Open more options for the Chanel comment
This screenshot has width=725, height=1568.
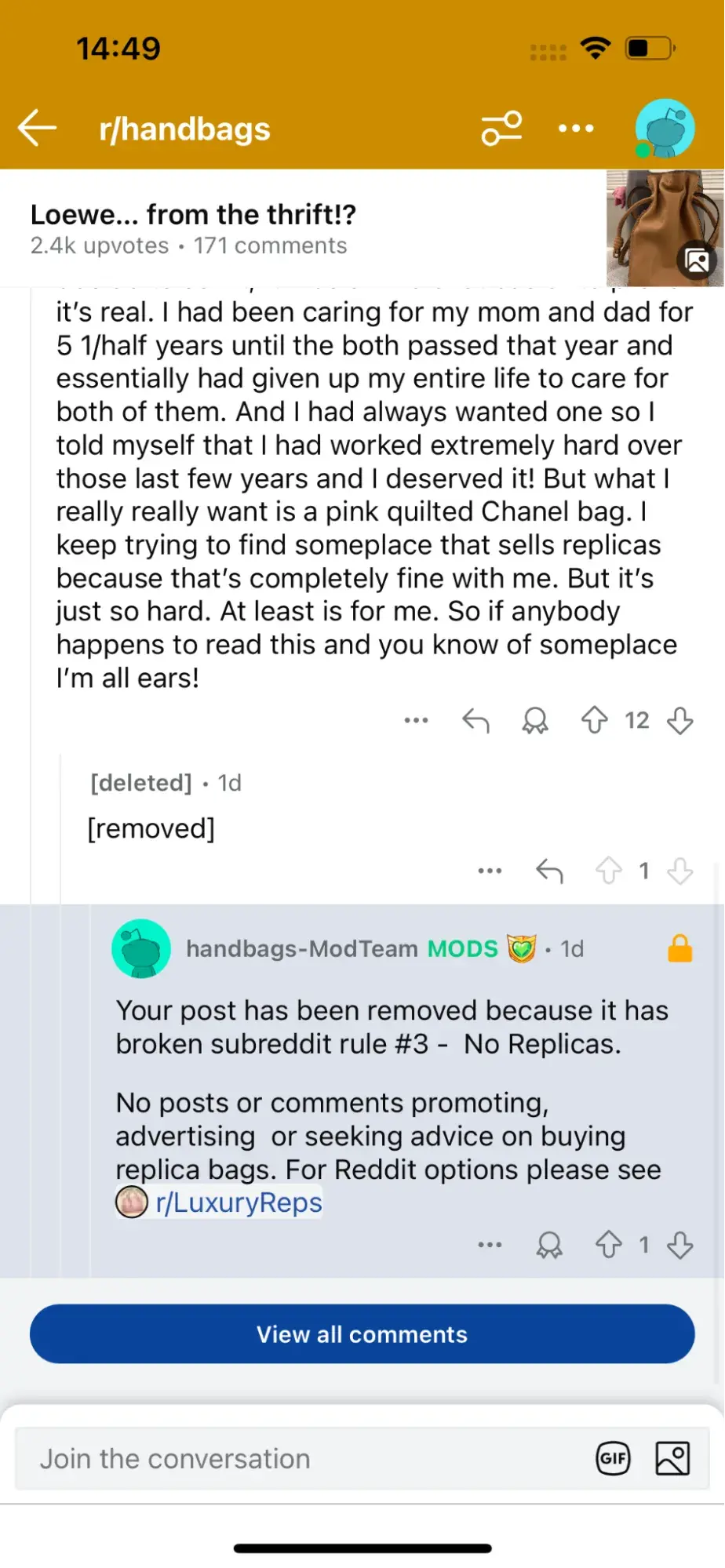coord(416,720)
